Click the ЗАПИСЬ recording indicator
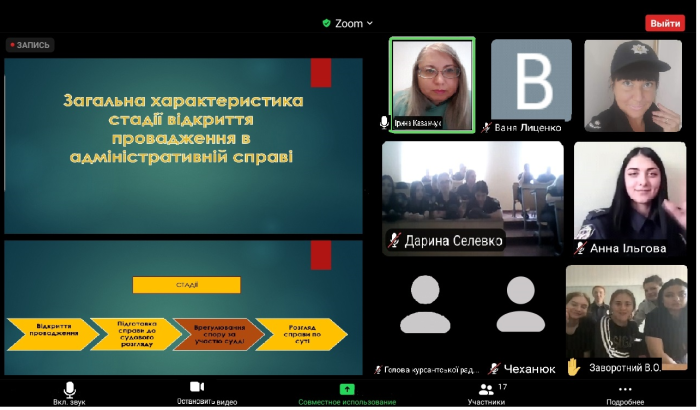The image size is (700, 410). [x=30, y=45]
